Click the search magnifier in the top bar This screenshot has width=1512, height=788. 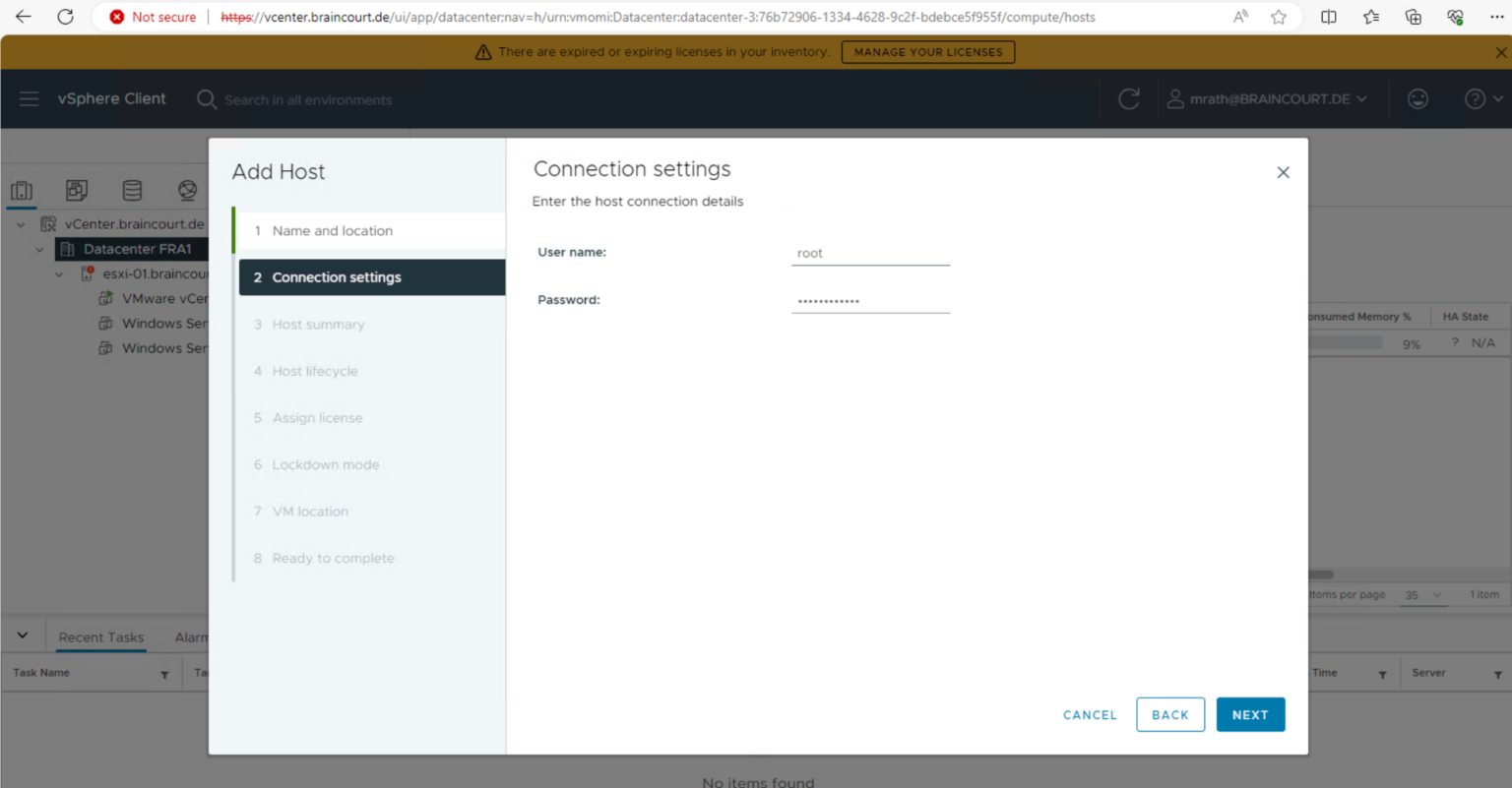(206, 98)
